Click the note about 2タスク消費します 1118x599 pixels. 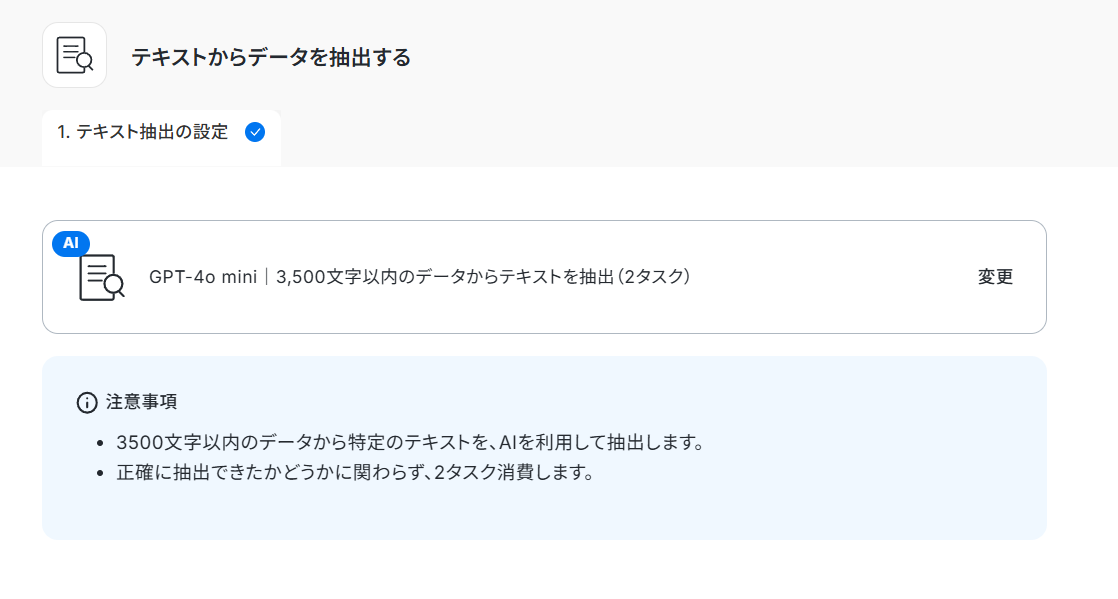click(x=355, y=472)
